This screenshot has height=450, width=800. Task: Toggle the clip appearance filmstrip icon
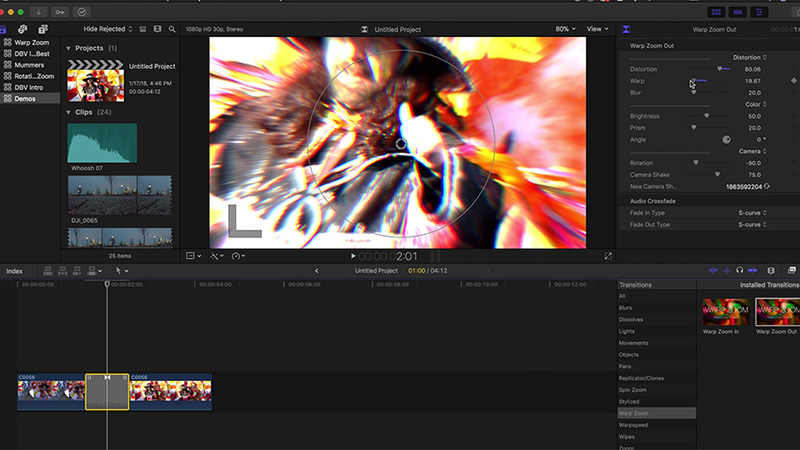(158, 30)
